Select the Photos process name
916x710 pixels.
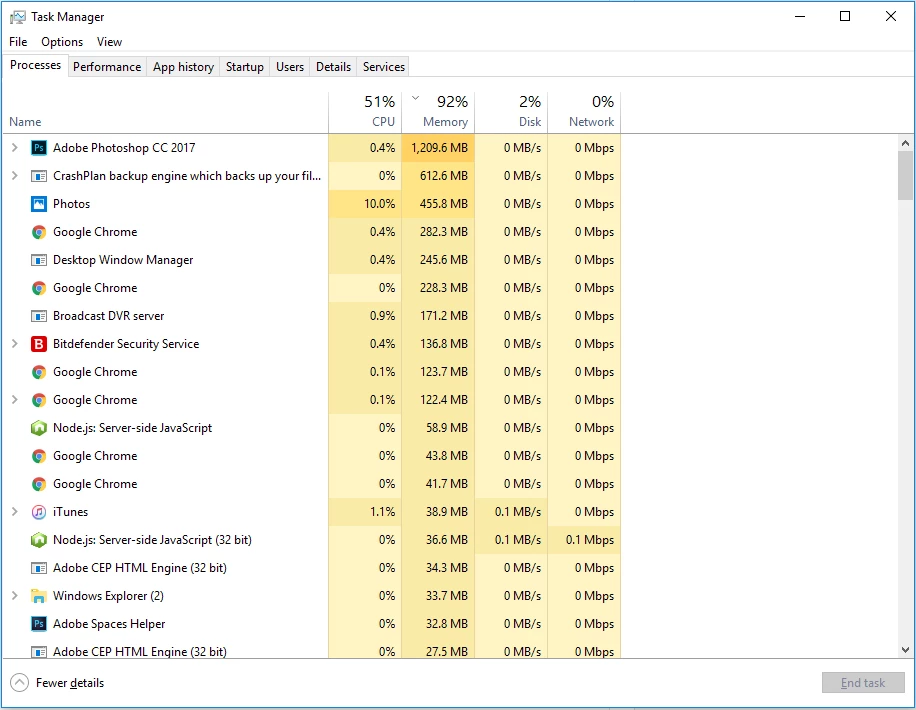pos(71,204)
